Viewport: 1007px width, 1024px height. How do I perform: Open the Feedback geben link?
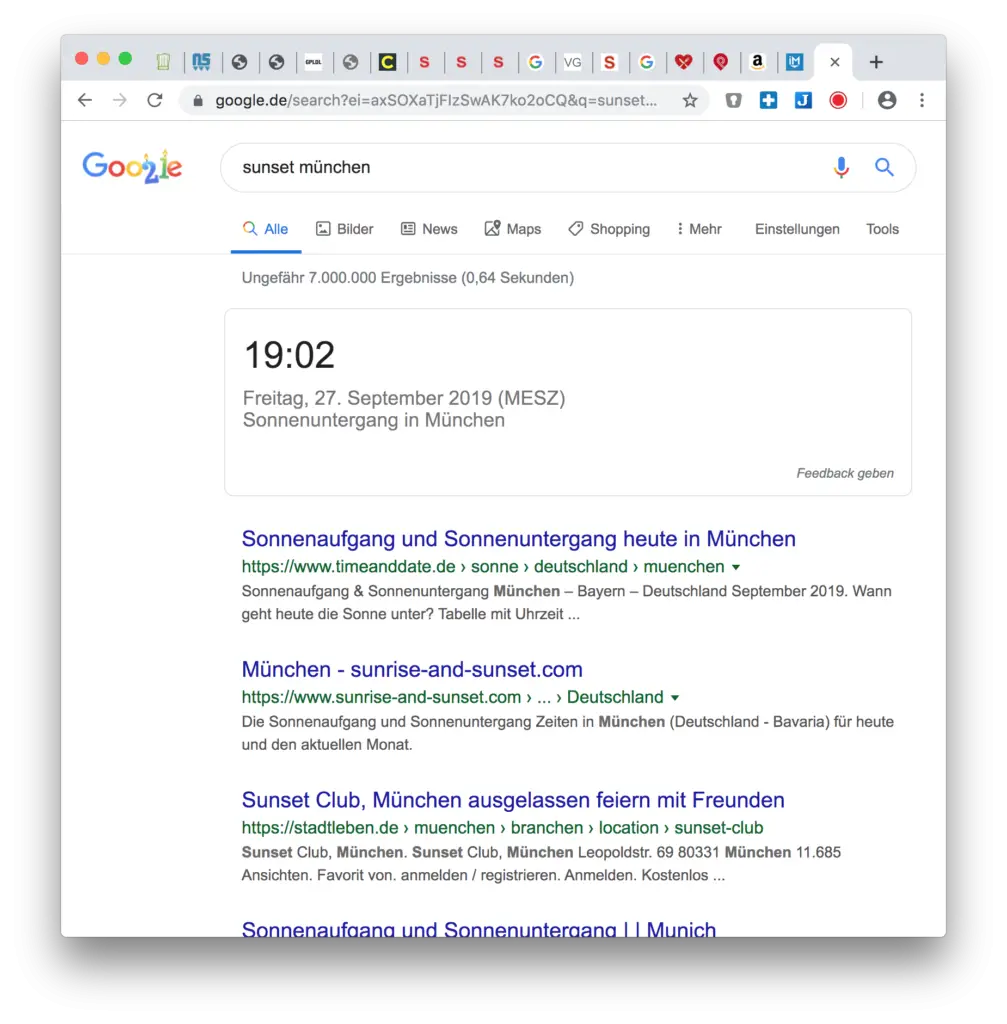[845, 473]
